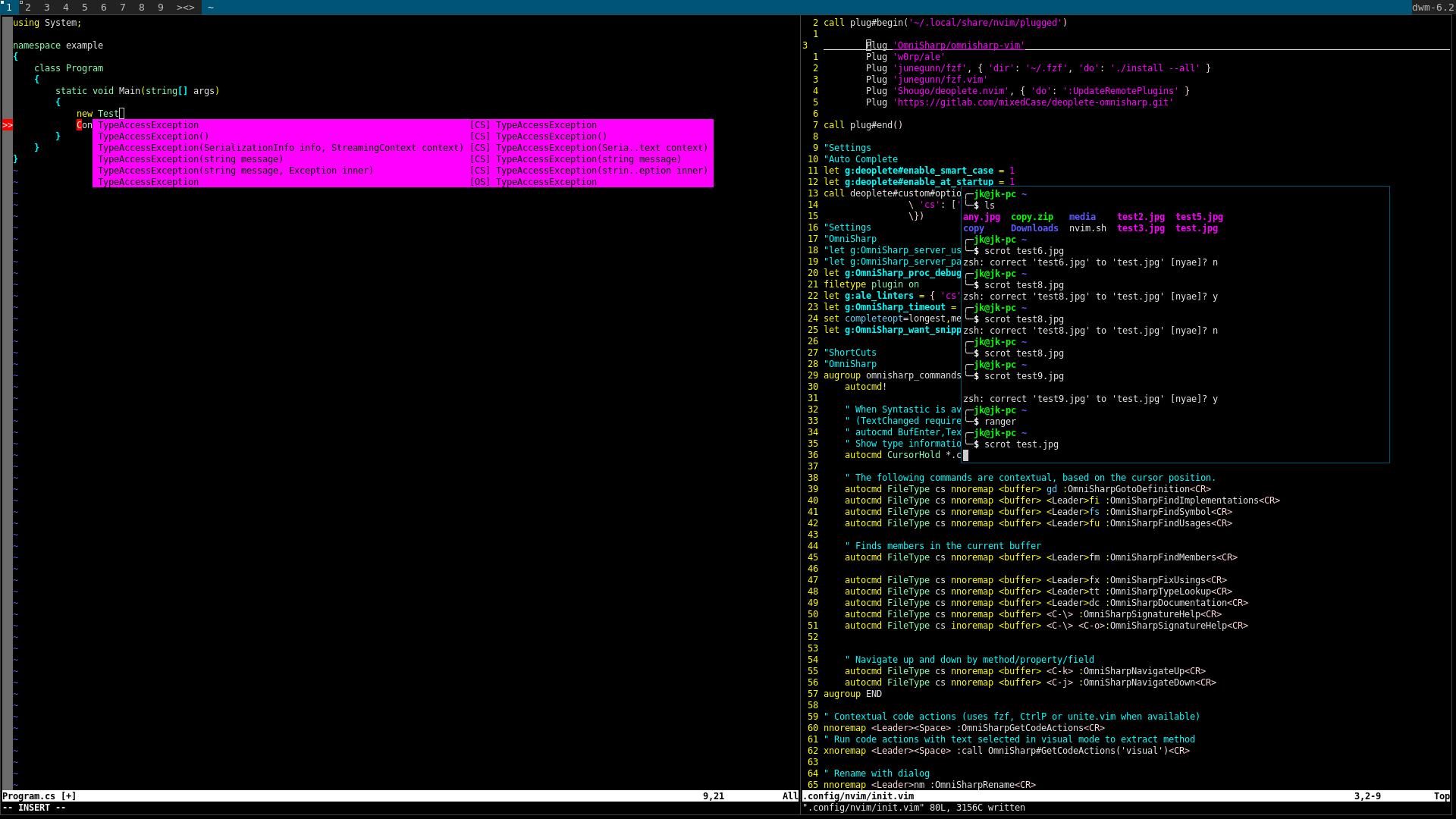Click nvim.sh in terminal ls output

pyautogui.click(x=1087, y=228)
